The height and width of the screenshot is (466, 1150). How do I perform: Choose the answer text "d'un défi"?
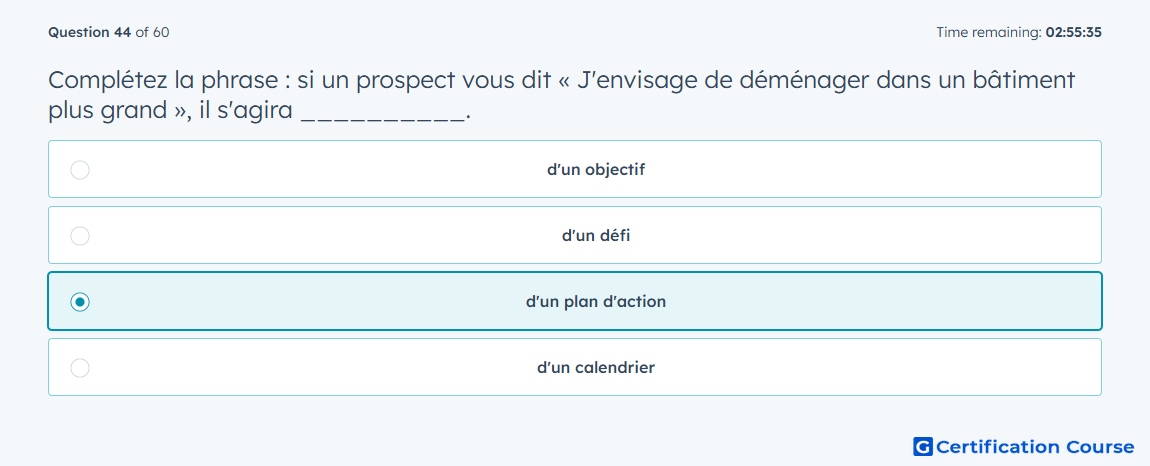596,236
